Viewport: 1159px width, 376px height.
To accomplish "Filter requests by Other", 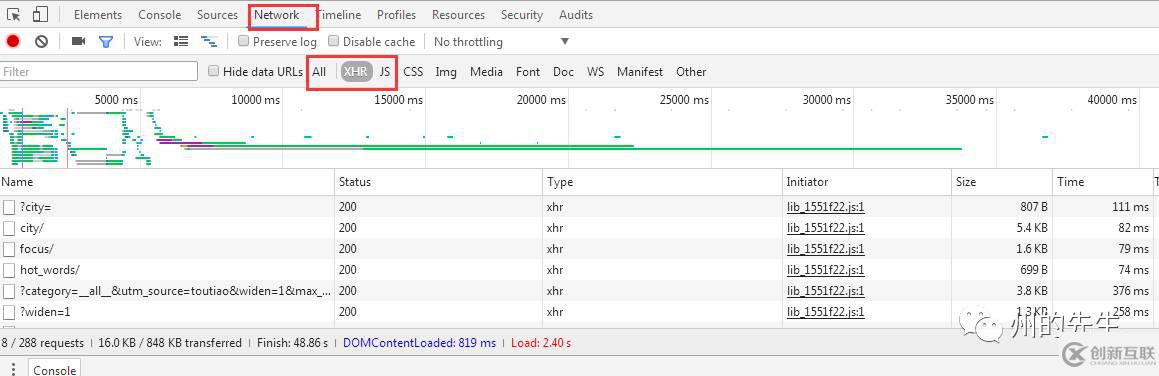I will (691, 72).
